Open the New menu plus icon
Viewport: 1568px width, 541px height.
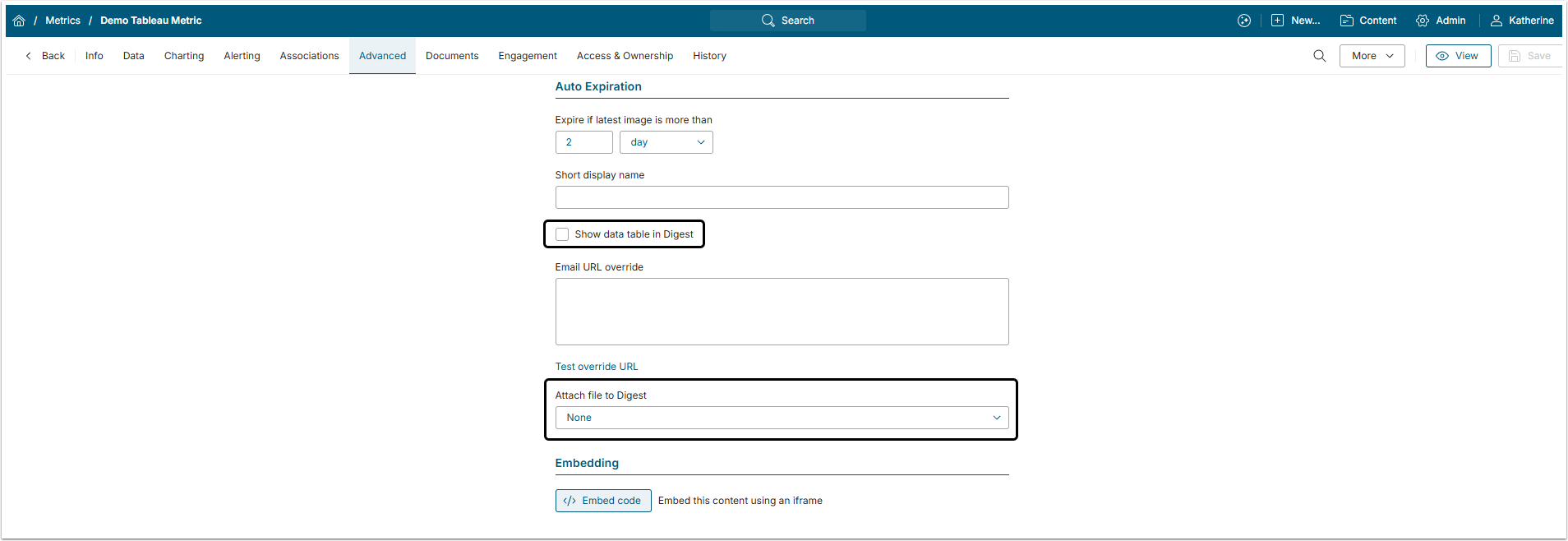coord(1277,21)
